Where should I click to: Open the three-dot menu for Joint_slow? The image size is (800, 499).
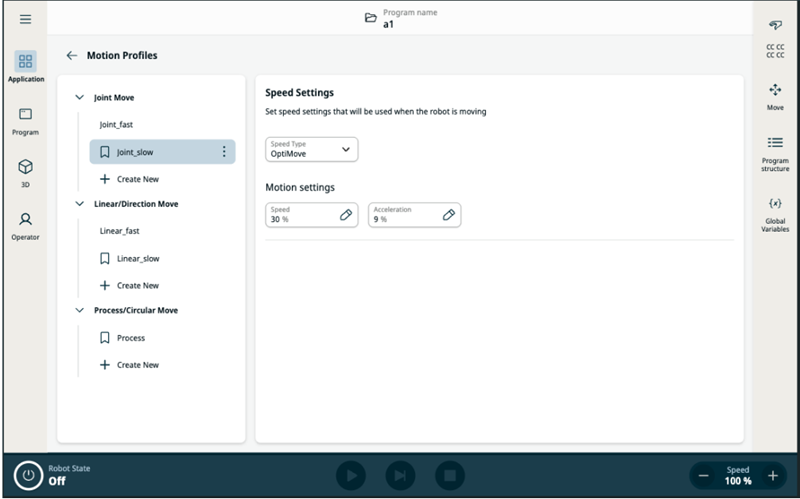click(x=224, y=152)
